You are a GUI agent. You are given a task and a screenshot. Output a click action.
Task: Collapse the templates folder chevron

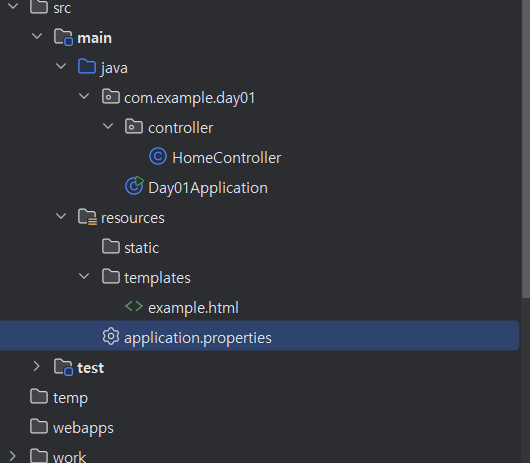(84, 276)
